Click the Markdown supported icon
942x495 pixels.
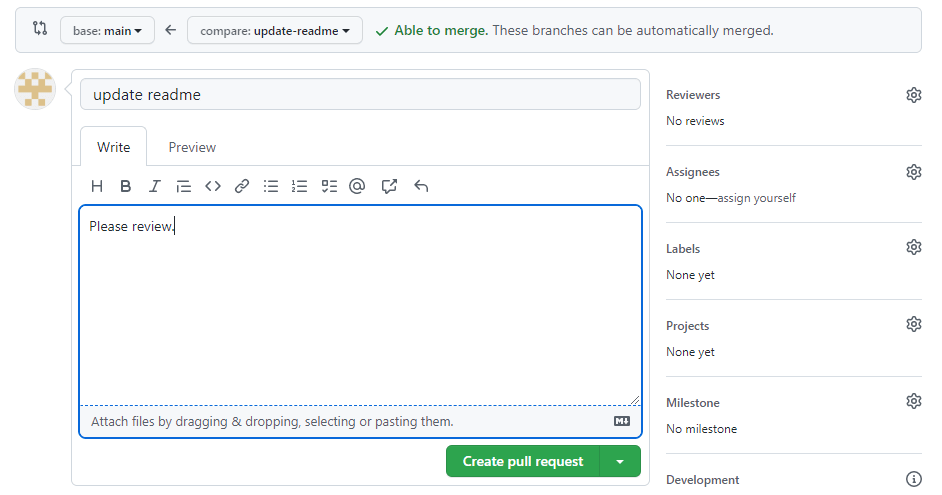pyautogui.click(x=622, y=421)
